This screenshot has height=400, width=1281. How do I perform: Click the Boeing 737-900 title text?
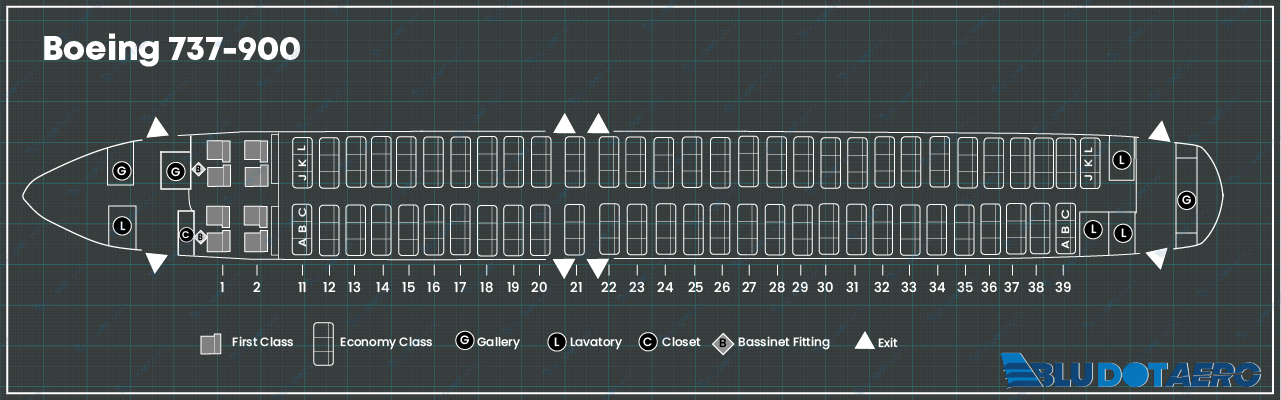click(x=171, y=50)
